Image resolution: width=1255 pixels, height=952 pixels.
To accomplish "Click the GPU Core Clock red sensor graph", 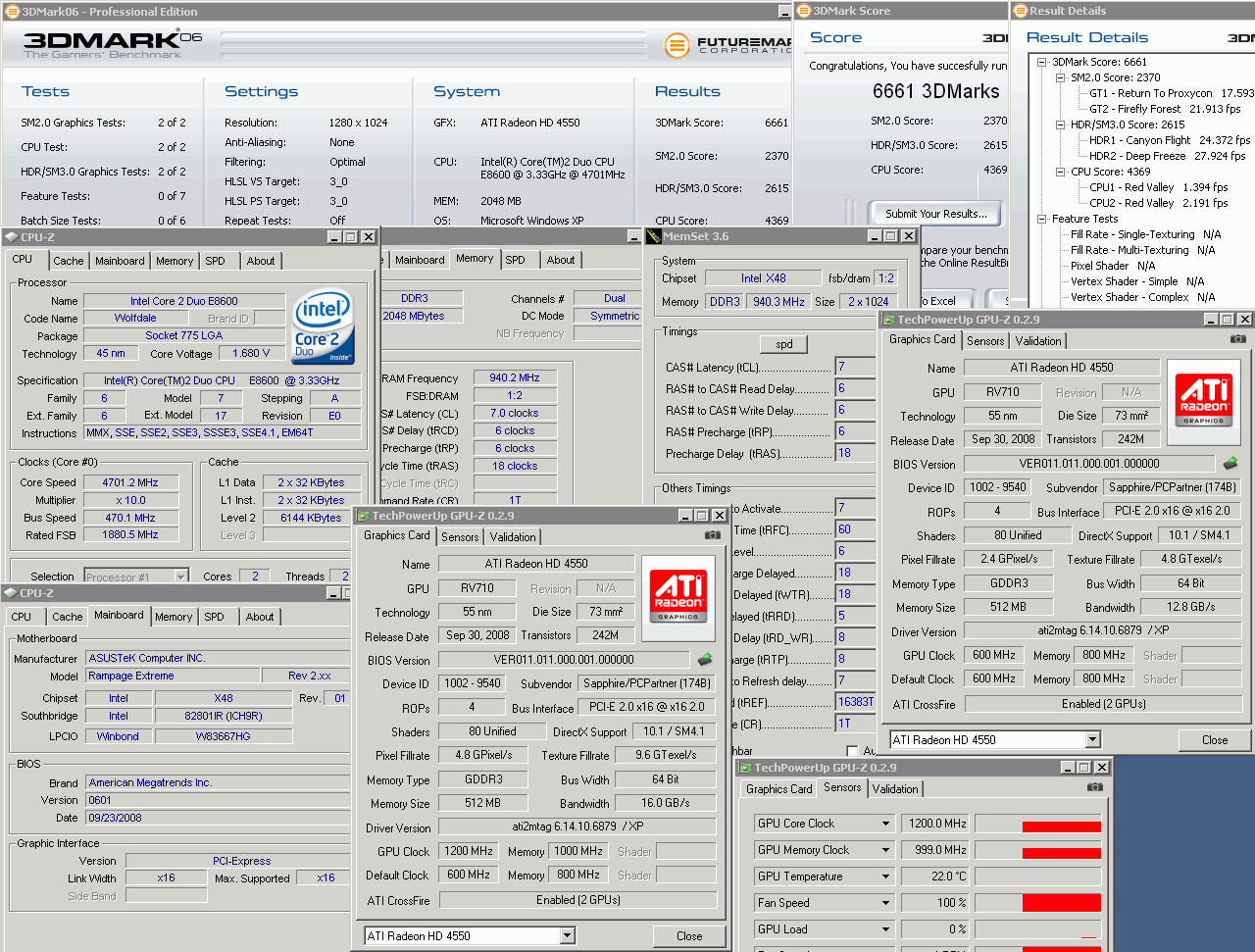I will click(1037, 824).
